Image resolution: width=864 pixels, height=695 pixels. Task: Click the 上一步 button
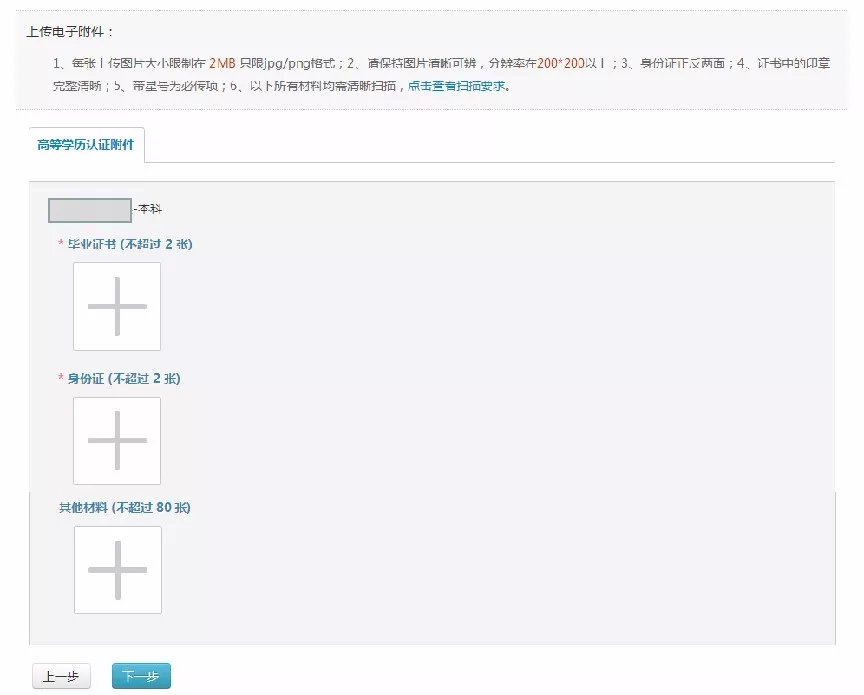[x=60, y=675]
